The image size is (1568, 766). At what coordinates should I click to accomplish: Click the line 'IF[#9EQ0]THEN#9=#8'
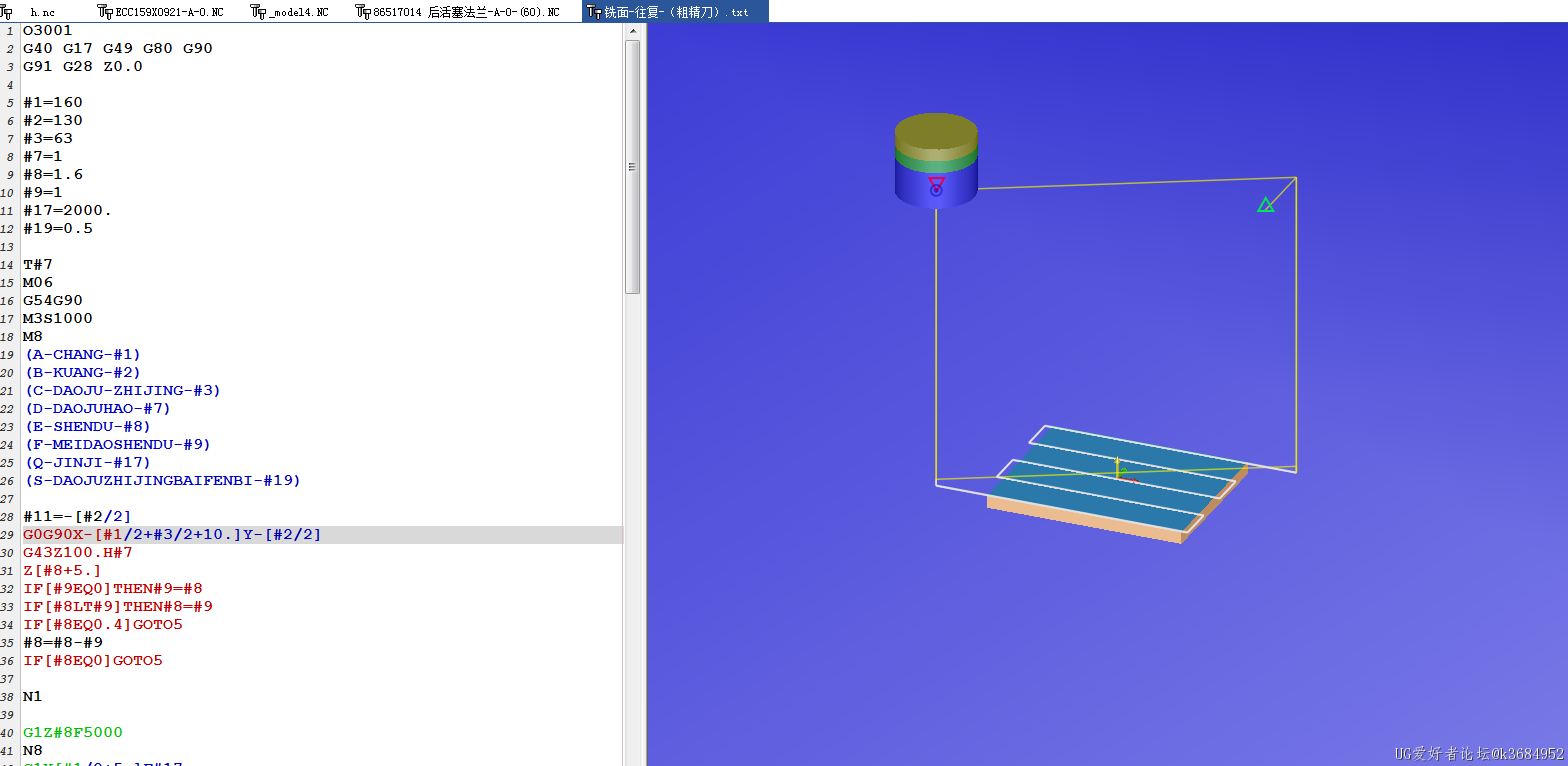(x=113, y=588)
